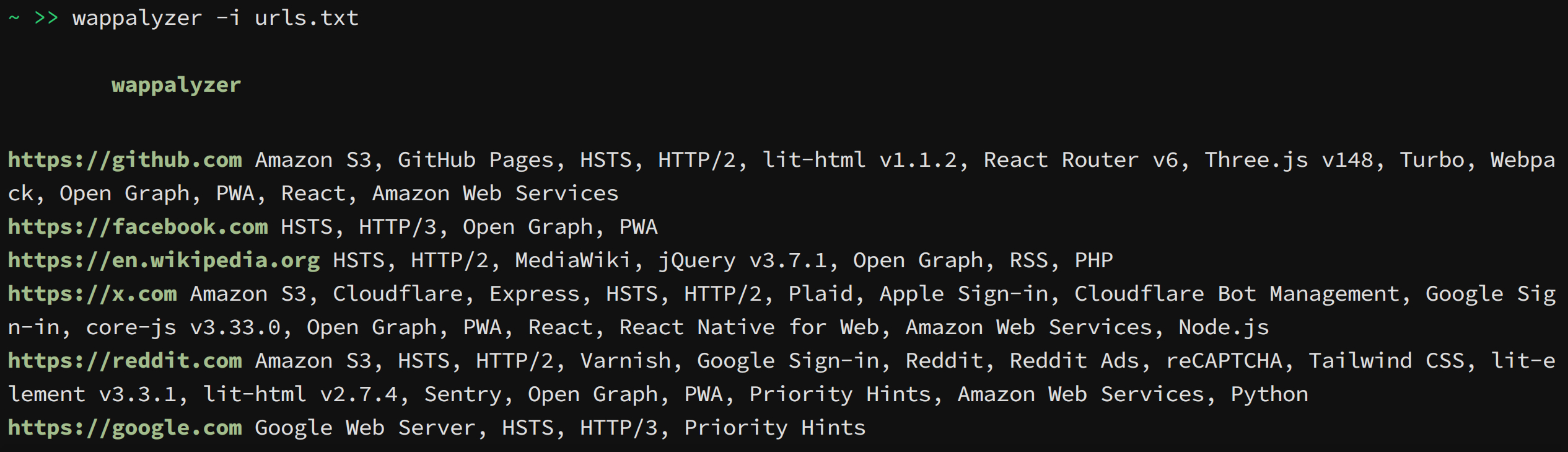Click 'MediaWiki' in the wikipedia results
The height and width of the screenshot is (452, 1568).
573,260
